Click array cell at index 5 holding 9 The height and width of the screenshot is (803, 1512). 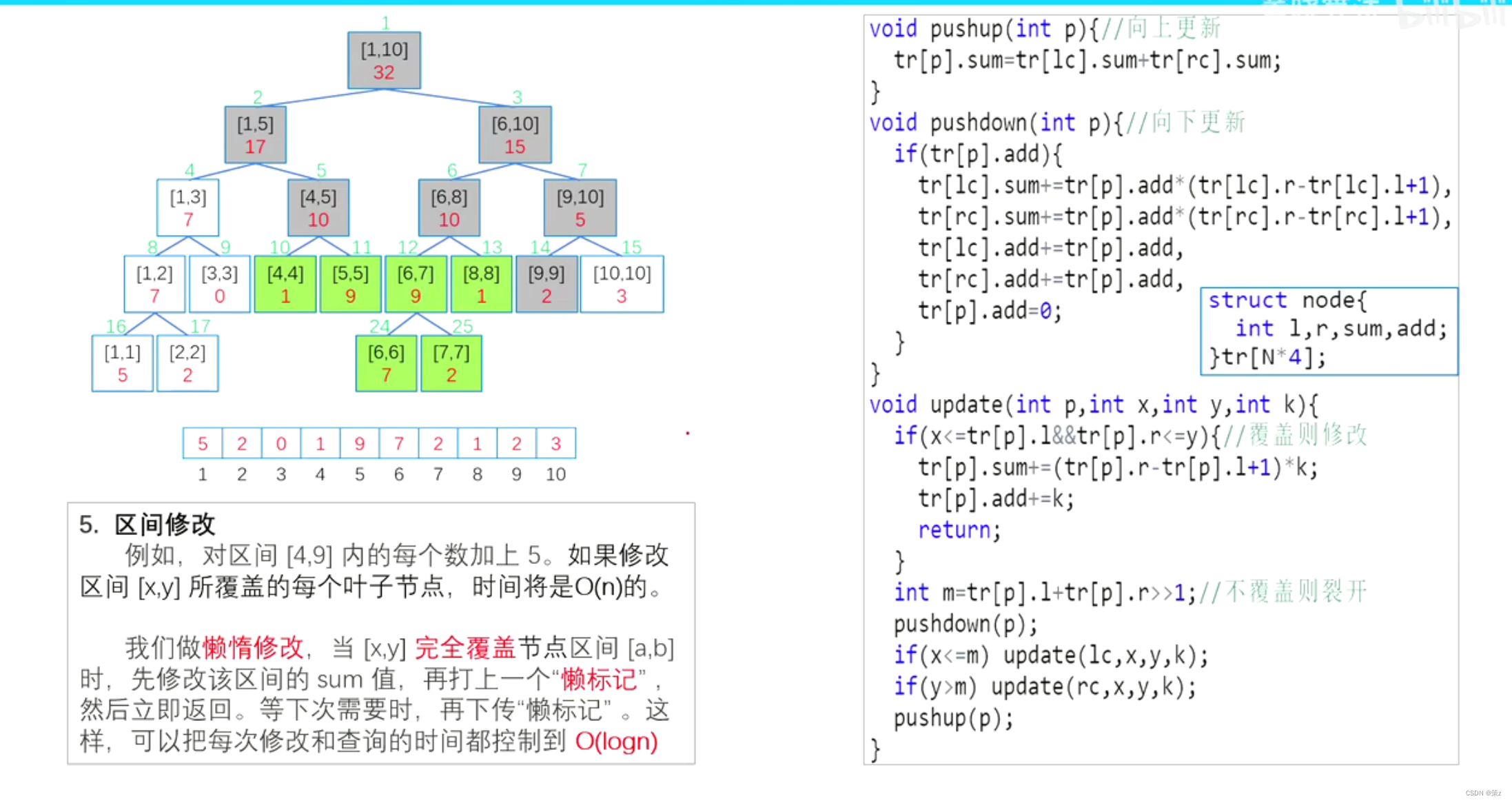point(360,443)
